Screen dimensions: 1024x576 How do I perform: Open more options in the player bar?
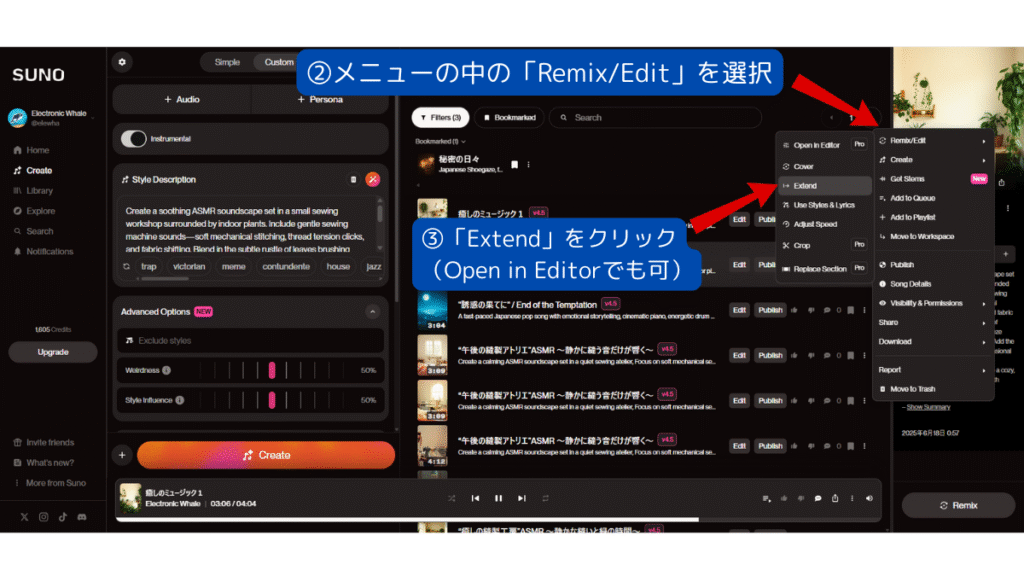[x=852, y=498]
